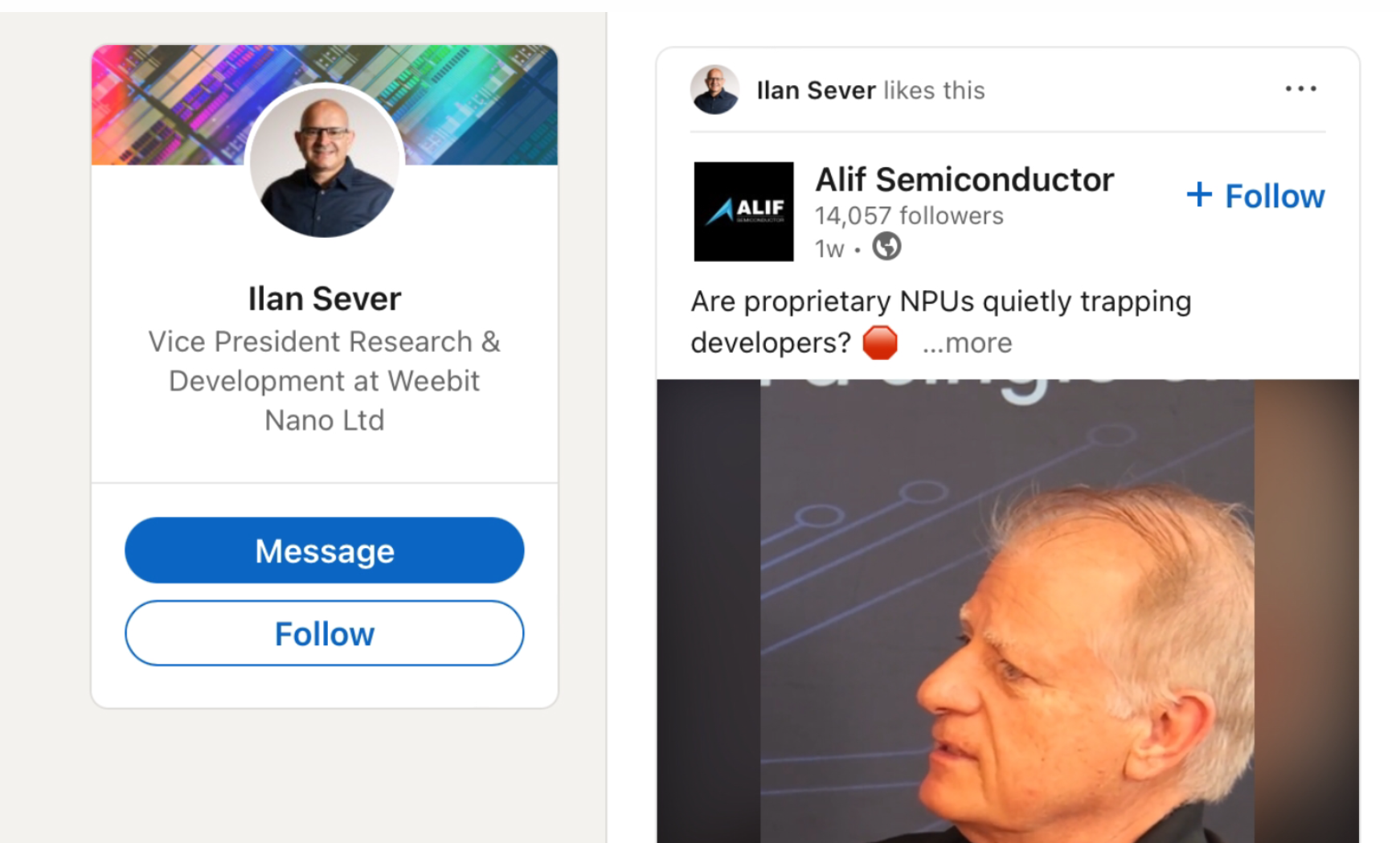Click small Ilan Sever avatar in post header
Image resolution: width=1400 pixels, height=843 pixels.
[x=714, y=89]
